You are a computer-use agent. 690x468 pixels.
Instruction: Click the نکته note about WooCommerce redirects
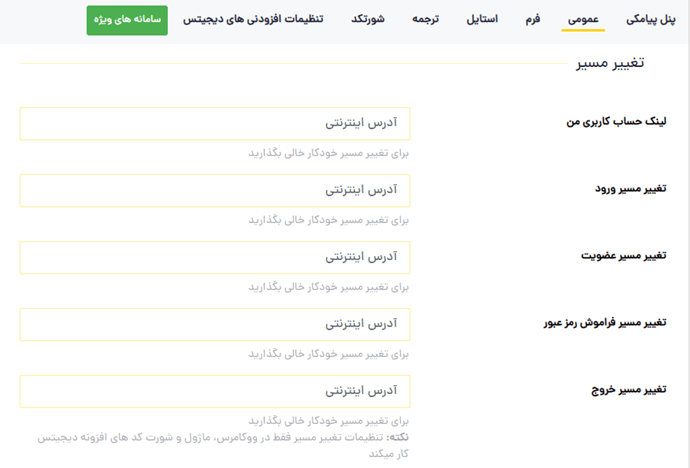pos(223,445)
